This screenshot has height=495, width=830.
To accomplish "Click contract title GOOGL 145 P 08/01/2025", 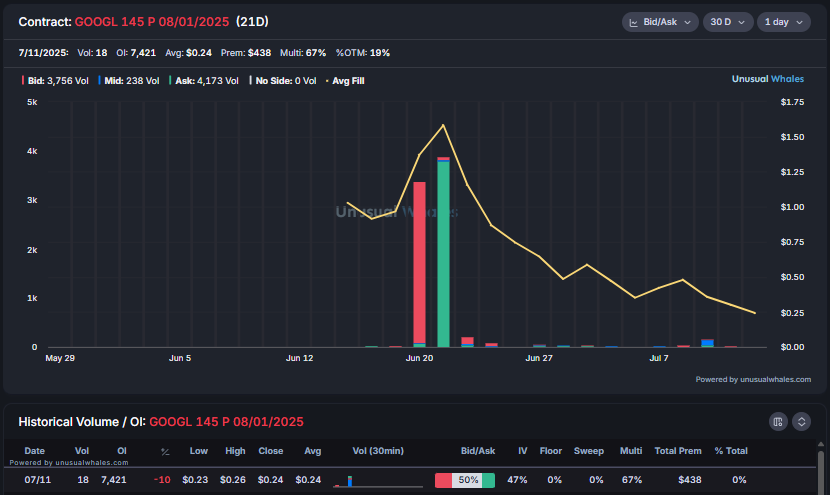I will (x=152, y=22).
